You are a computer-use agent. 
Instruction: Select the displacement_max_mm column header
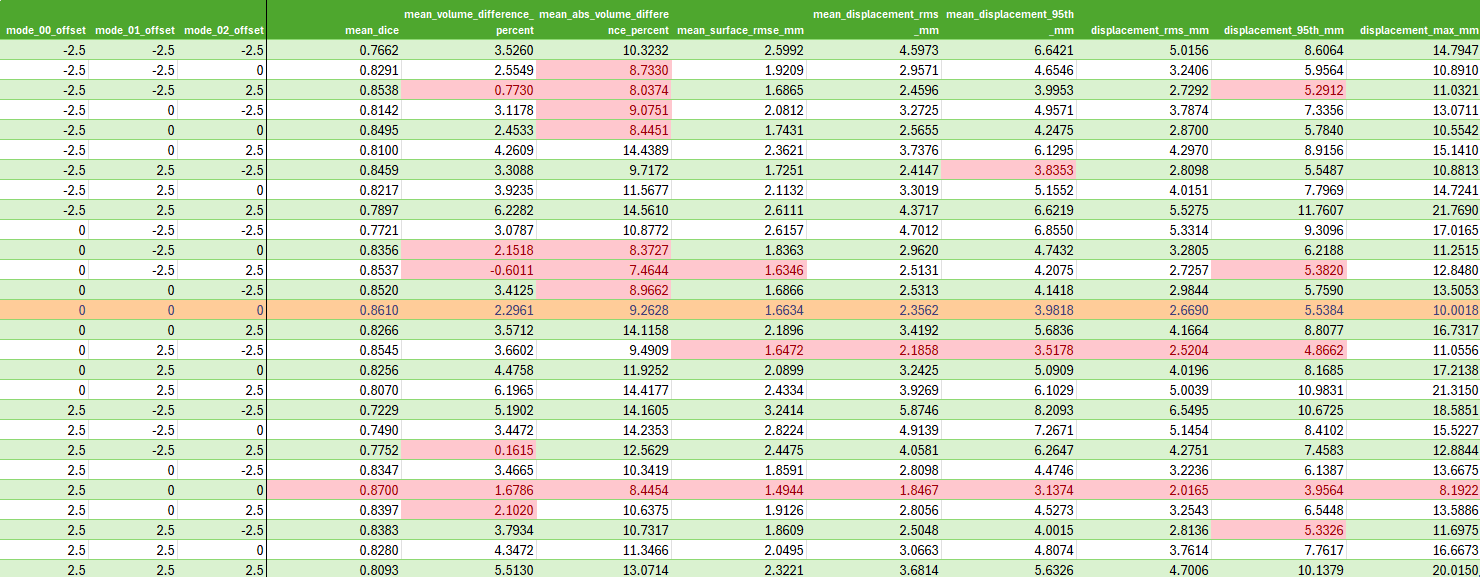point(1412,20)
